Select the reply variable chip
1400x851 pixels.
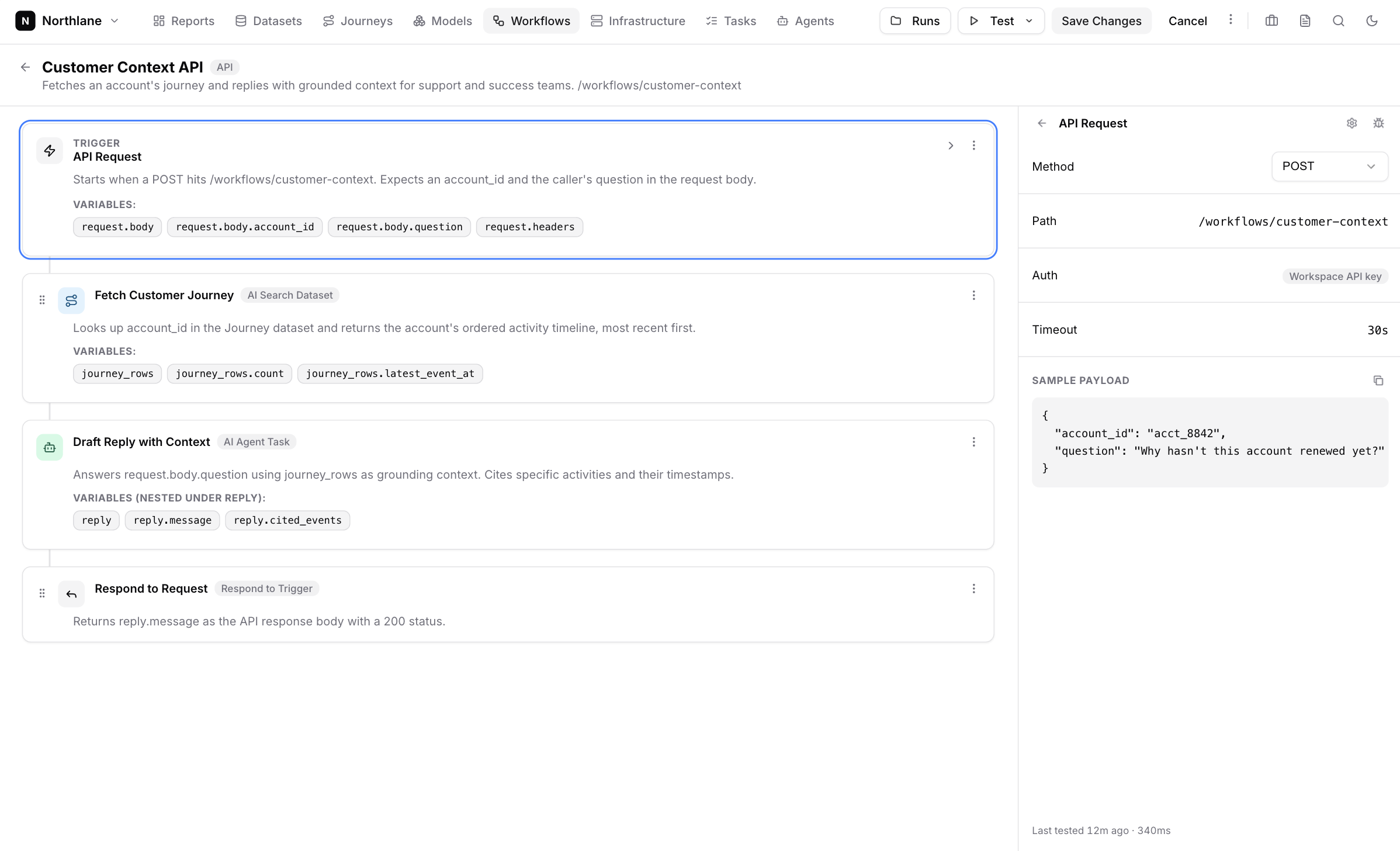(96, 520)
